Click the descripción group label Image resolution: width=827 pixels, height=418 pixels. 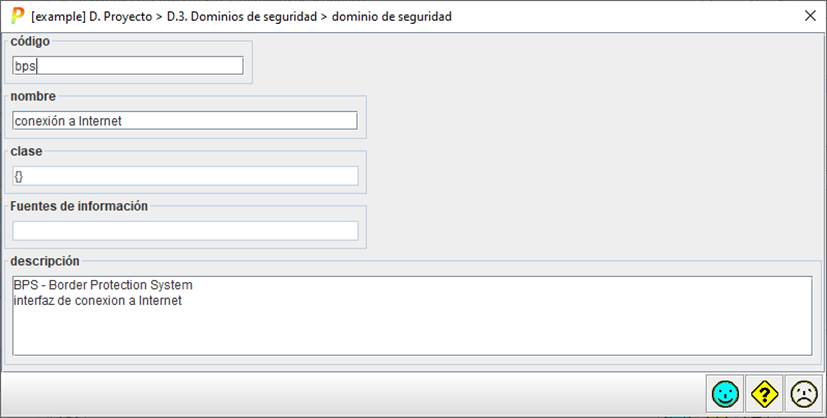(45, 261)
